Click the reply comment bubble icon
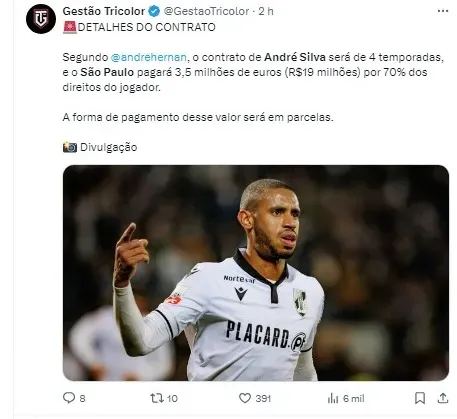Screen dimensions: 457x419 69,398
